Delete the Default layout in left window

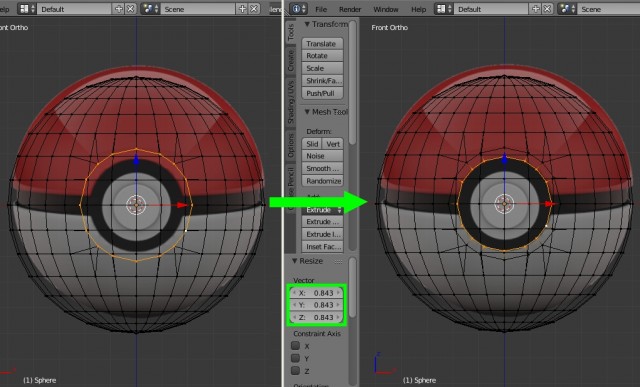click(x=130, y=9)
